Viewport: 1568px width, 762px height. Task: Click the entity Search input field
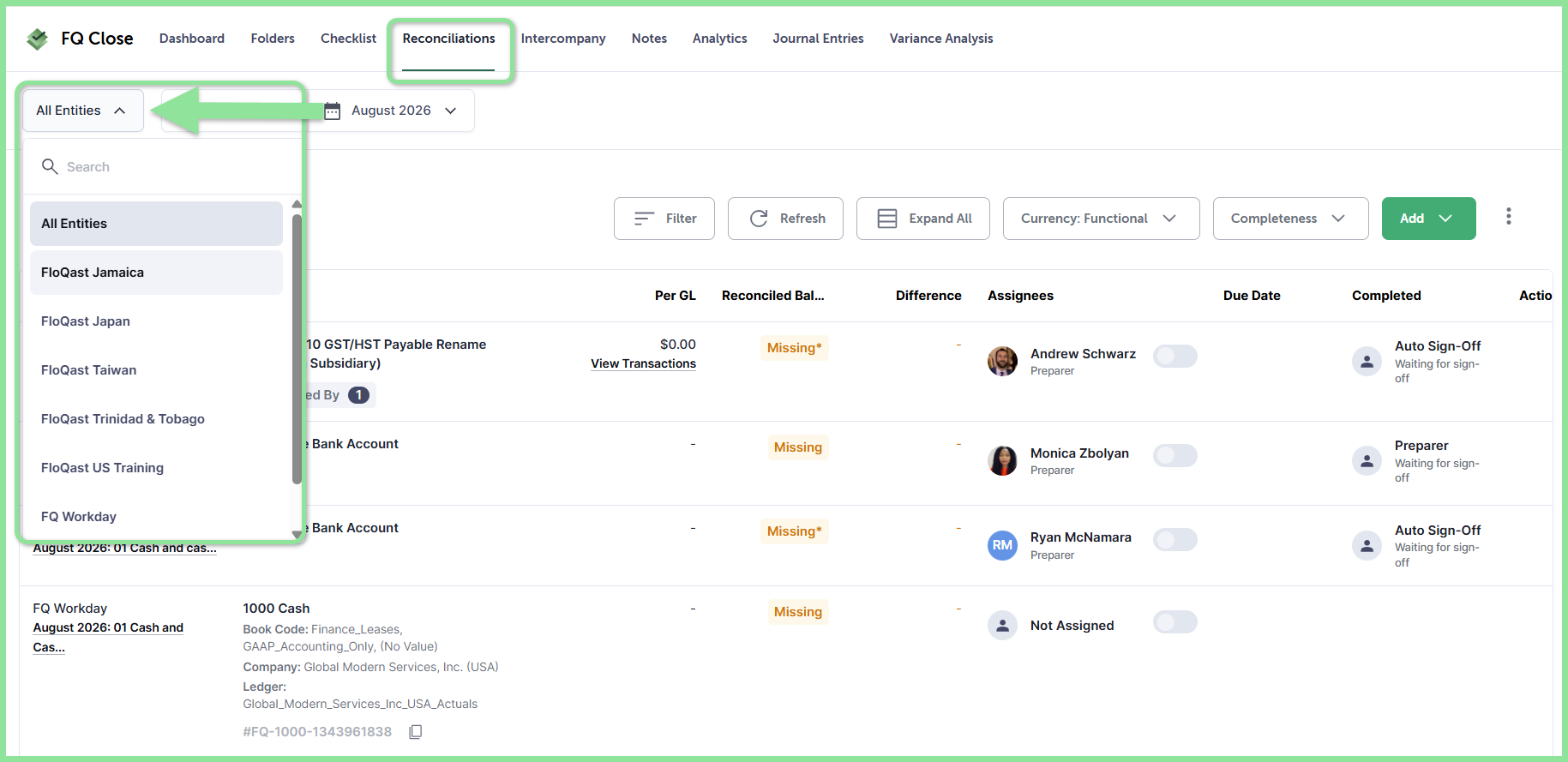coord(163,167)
